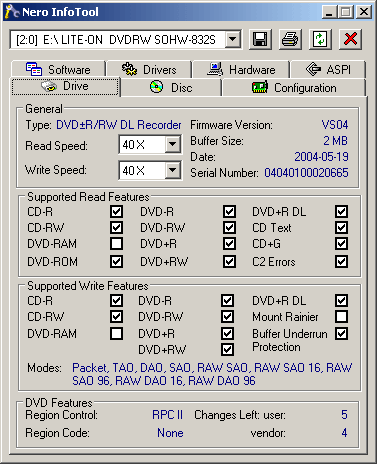Open the Configuration tab

click(x=294, y=88)
